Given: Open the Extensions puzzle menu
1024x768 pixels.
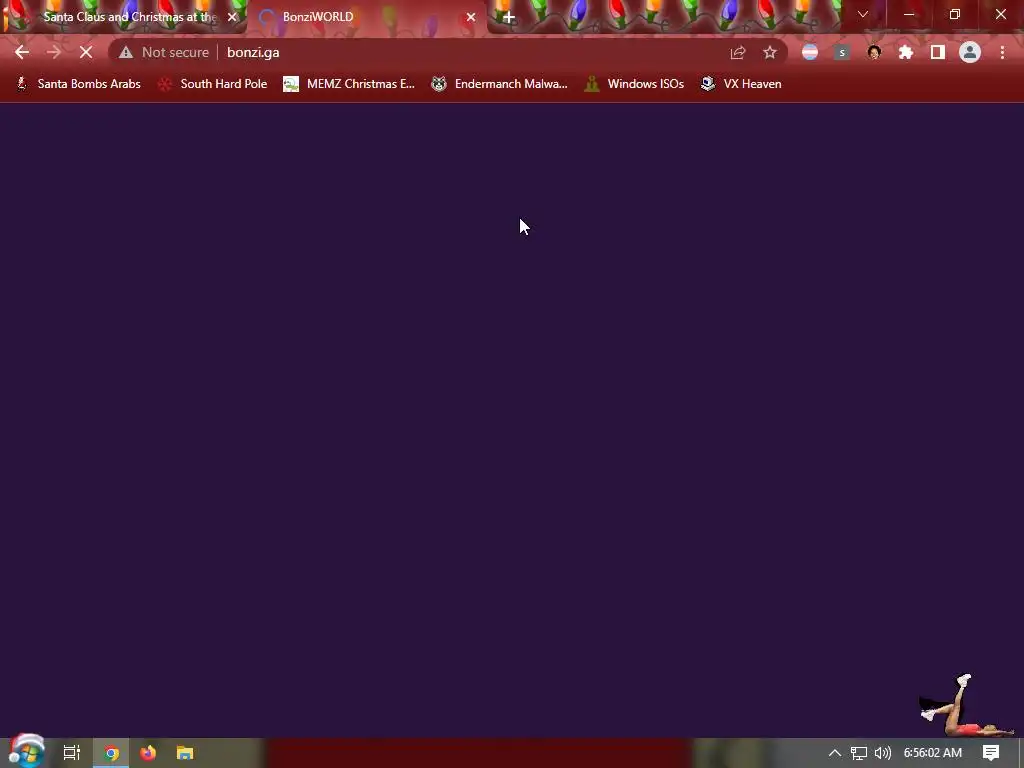Looking at the screenshot, I should pyautogui.click(x=906, y=52).
